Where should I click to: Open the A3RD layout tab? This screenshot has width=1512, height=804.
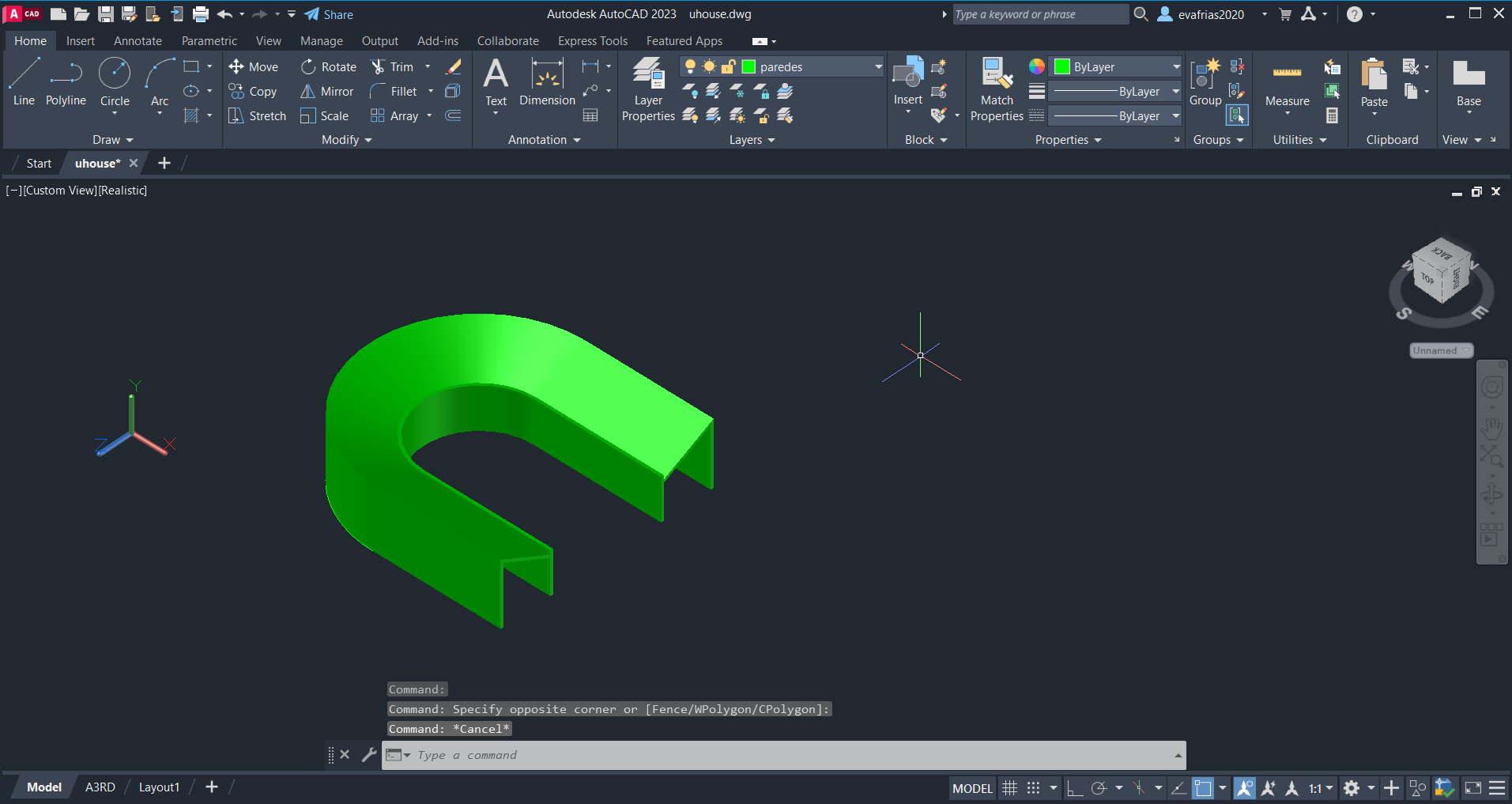(x=100, y=787)
